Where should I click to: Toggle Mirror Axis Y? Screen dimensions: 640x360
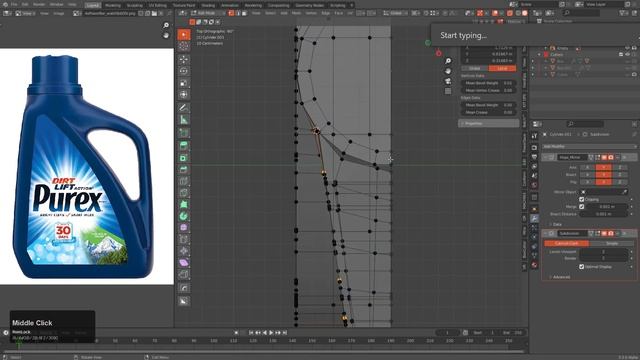(x=603, y=167)
